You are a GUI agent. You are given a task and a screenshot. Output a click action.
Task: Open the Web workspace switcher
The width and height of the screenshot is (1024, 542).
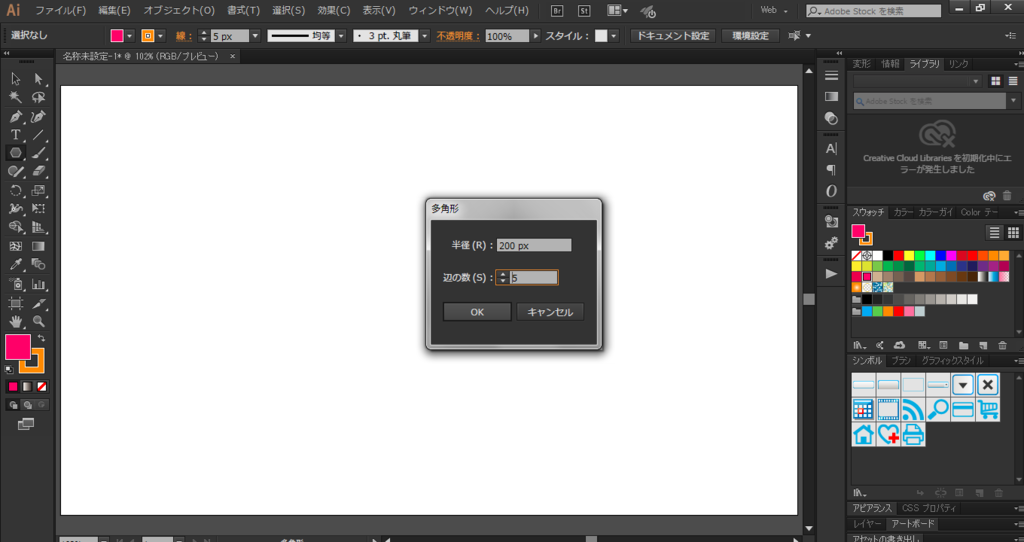(775, 10)
